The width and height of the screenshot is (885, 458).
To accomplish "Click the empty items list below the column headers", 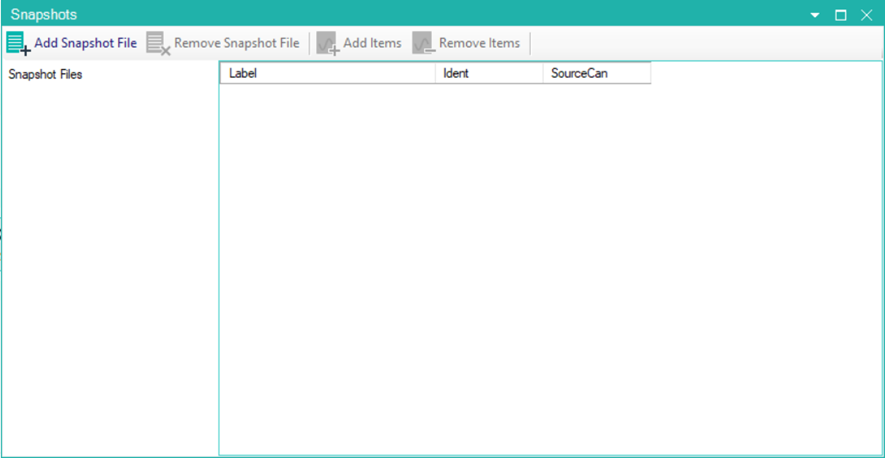I will (548, 270).
